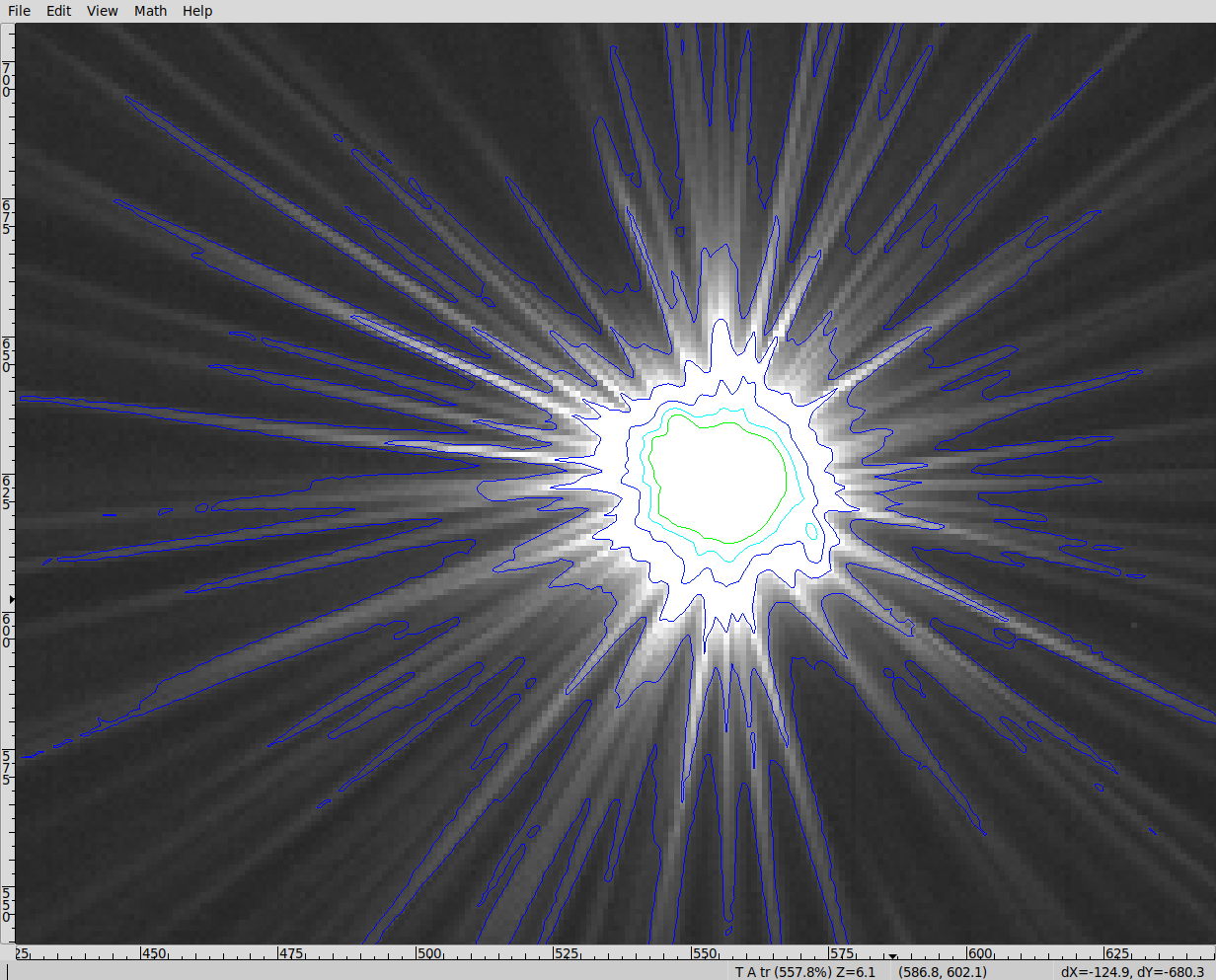Open the Math menu

click(x=150, y=11)
